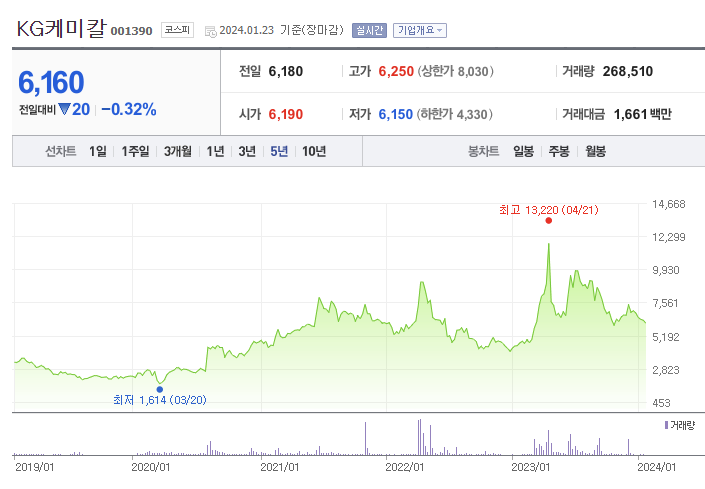This screenshot has width=705, height=489.
Task: Switch to the 주봉 weekly candlestick chart
Action: [x=559, y=151]
